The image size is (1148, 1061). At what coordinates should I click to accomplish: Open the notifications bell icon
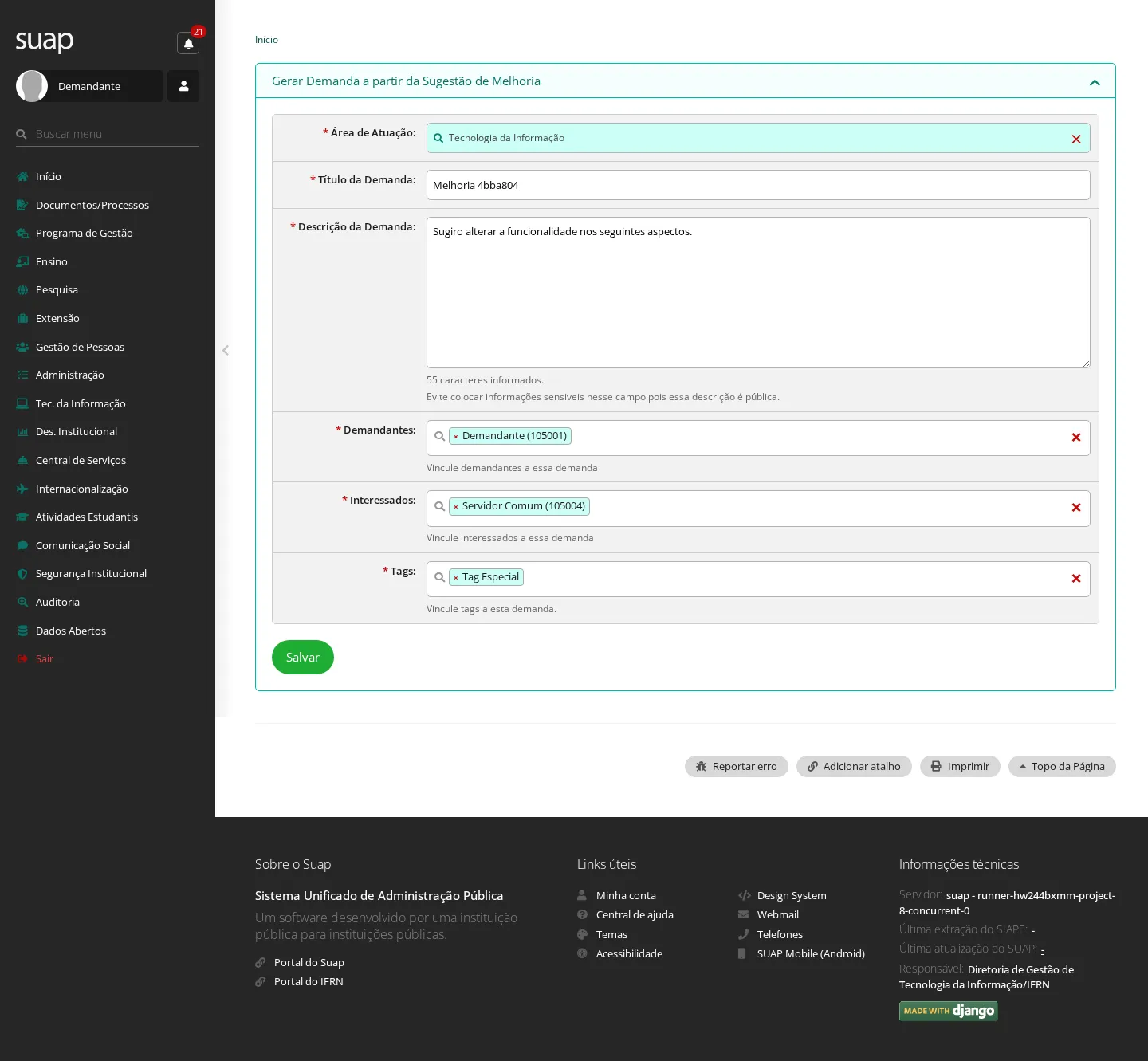pos(188,44)
